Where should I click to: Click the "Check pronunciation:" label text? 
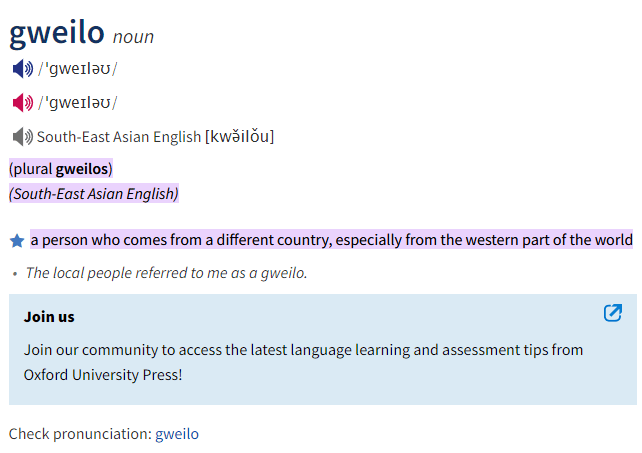(80, 434)
